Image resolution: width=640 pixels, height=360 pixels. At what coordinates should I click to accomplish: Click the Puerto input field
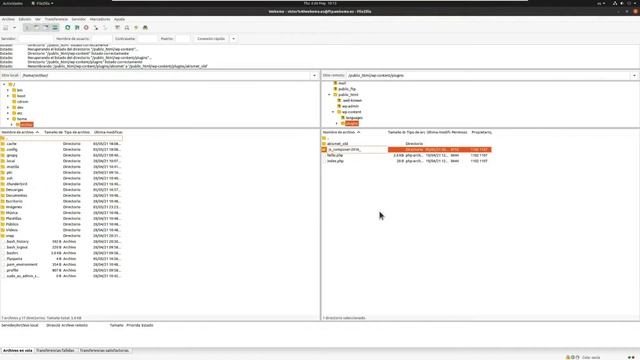click(x=182, y=39)
